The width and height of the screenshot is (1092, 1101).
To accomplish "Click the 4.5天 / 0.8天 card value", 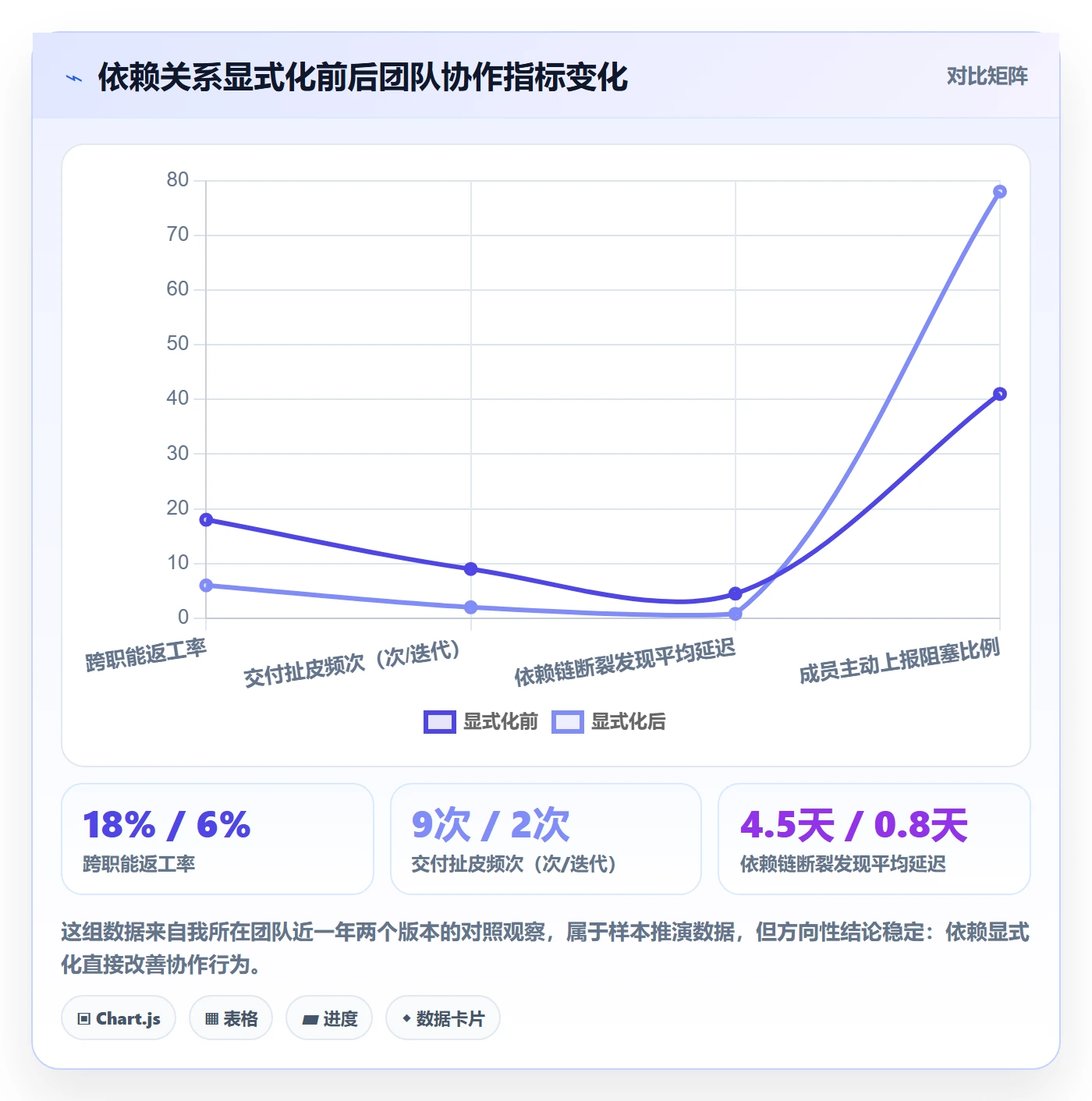I will pos(854,825).
